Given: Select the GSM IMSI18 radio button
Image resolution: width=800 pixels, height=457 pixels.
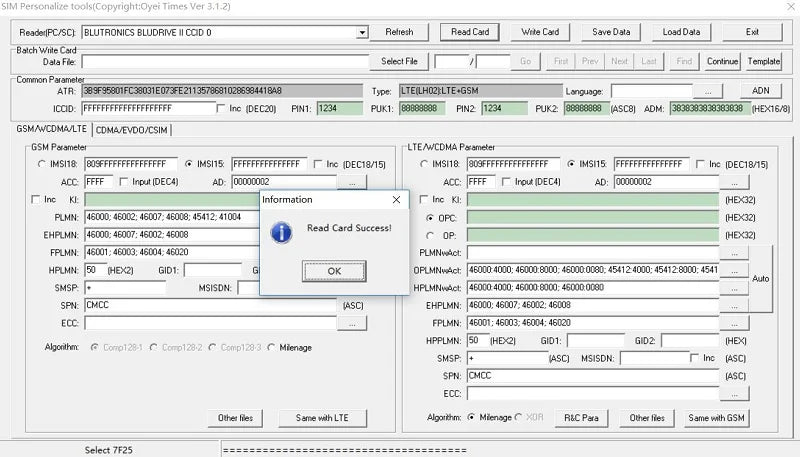Looking at the screenshot, I should (x=42, y=164).
